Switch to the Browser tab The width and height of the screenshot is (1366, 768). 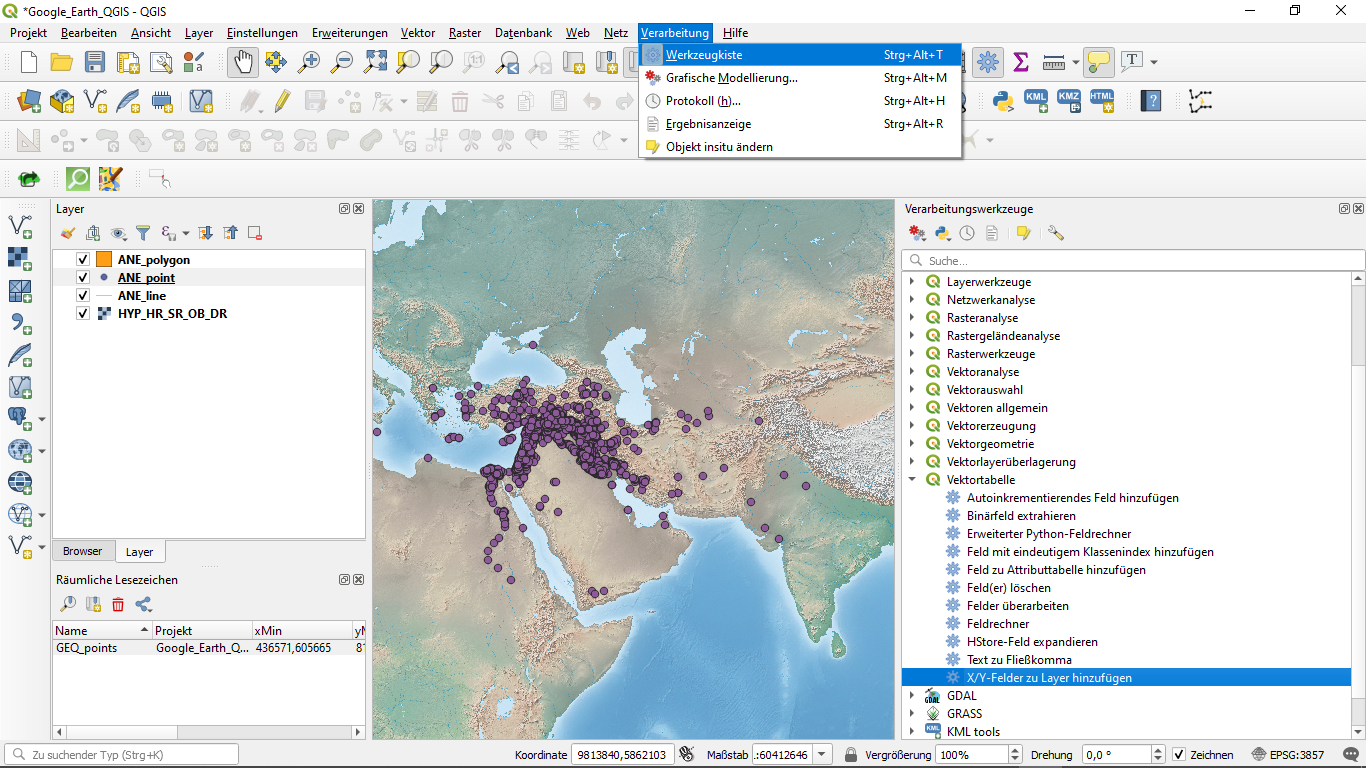83,551
